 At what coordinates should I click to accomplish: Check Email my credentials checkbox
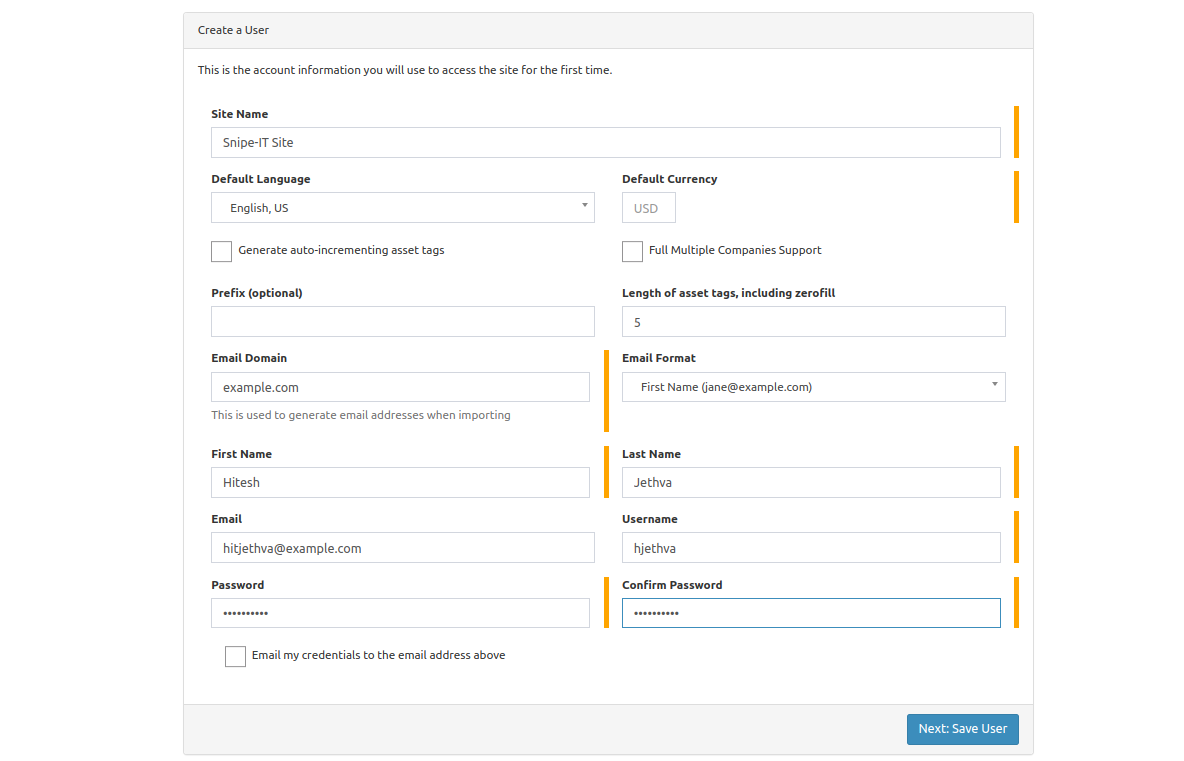[235, 656]
